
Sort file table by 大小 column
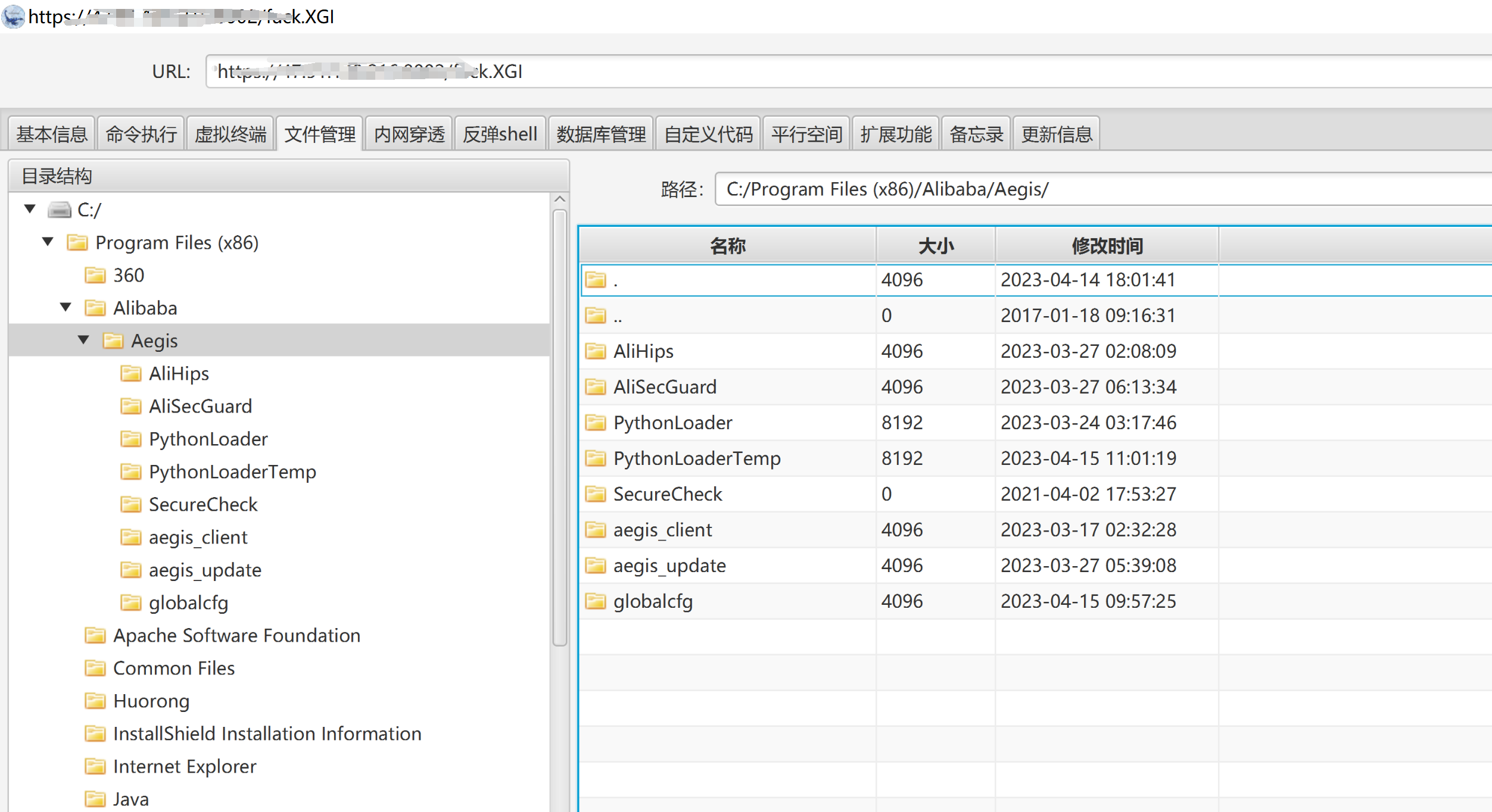(x=936, y=245)
